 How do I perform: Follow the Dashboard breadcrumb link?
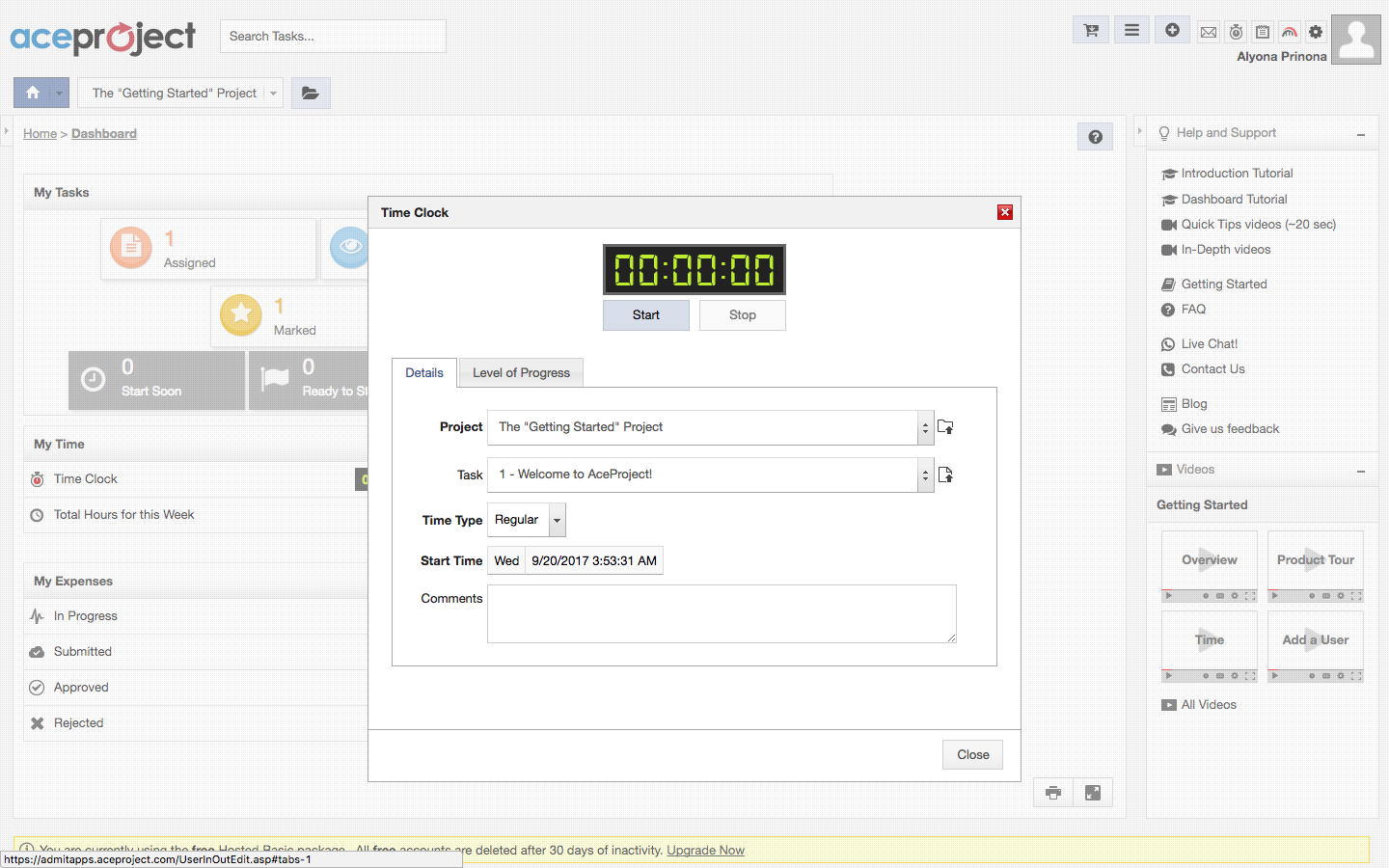coord(104,134)
